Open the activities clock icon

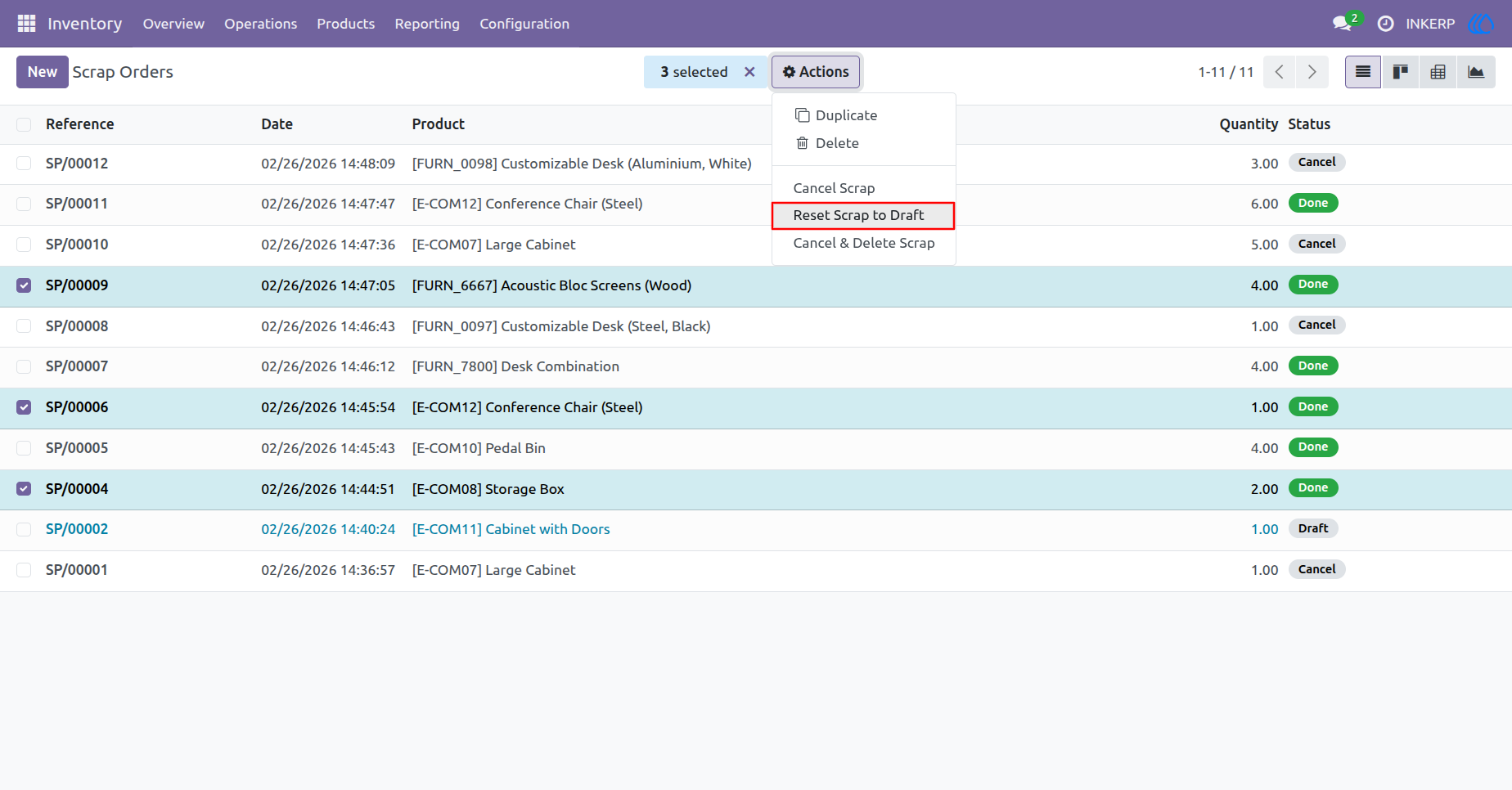click(1385, 24)
